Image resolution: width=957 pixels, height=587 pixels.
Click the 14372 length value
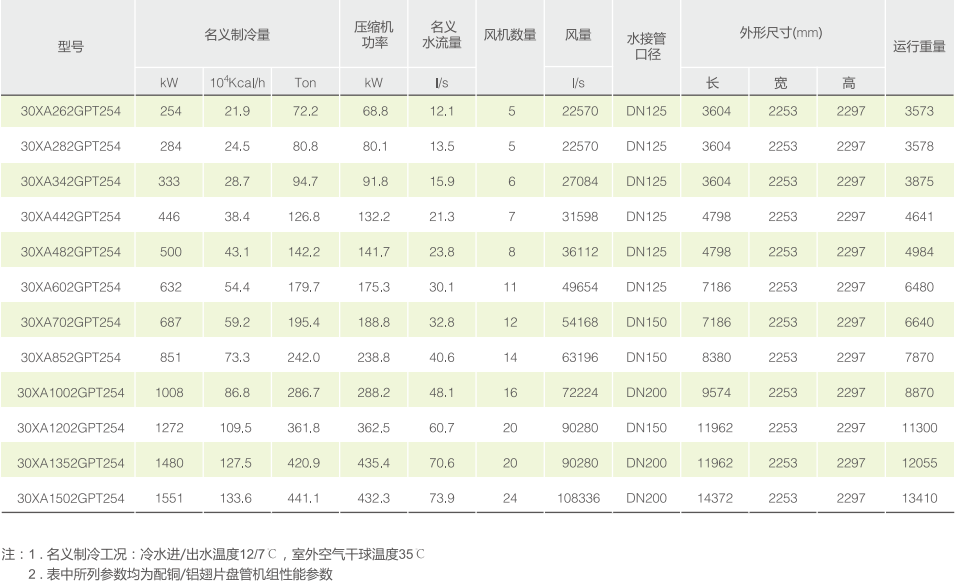pyautogui.click(x=715, y=498)
